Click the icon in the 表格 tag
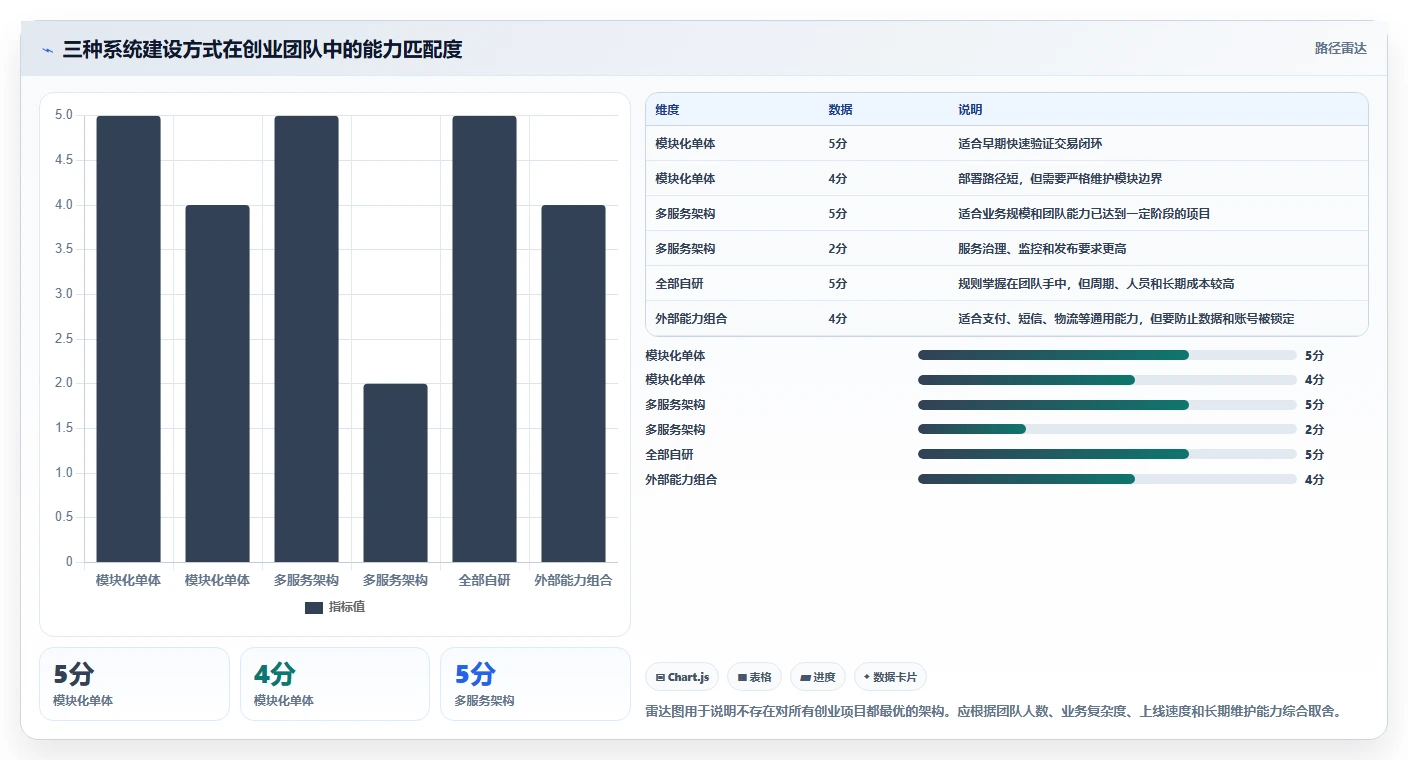The height and width of the screenshot is (760, 1408). coord(742,677)
